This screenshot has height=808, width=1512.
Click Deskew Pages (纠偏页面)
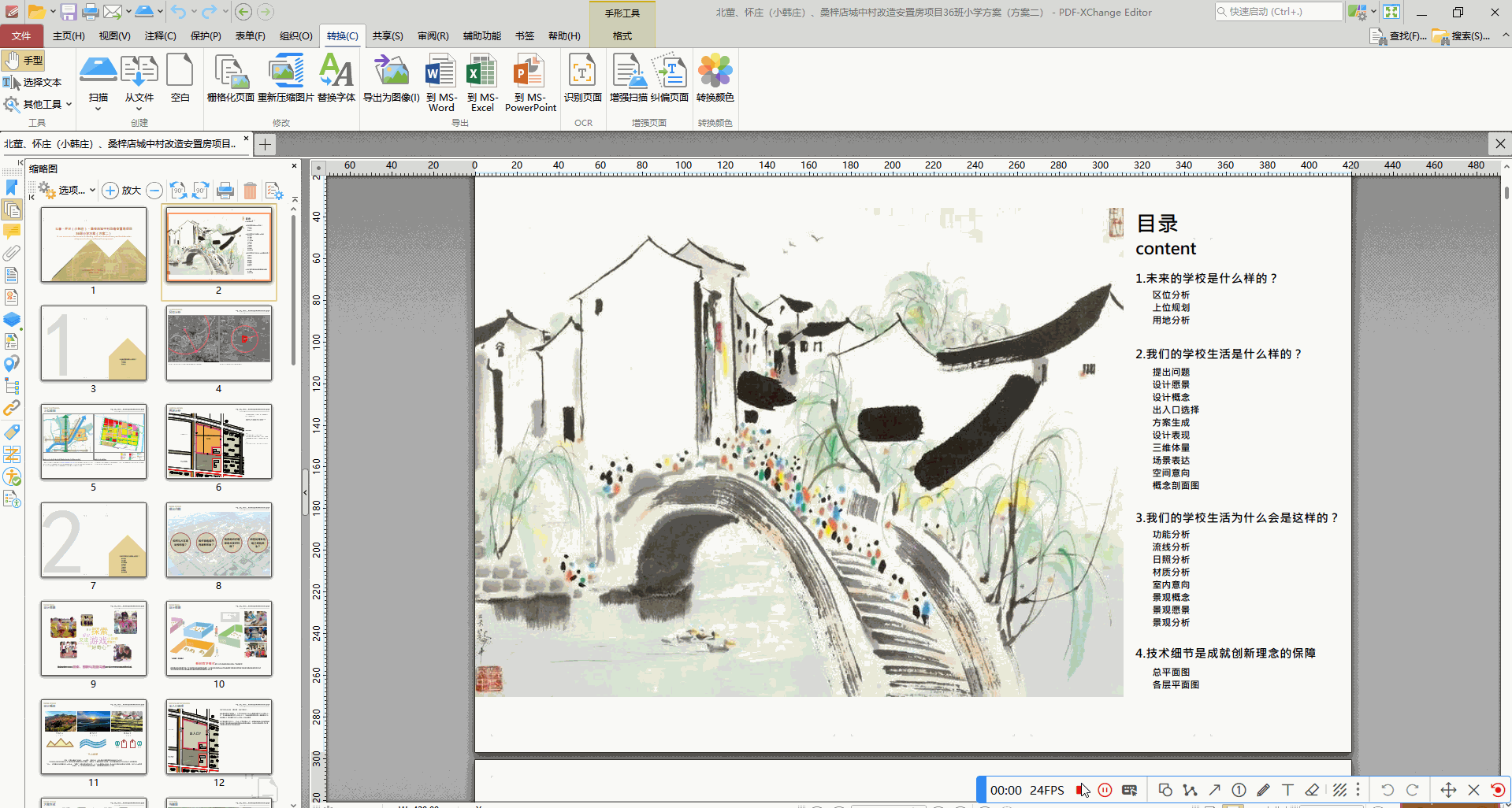(x=670, y=79)
